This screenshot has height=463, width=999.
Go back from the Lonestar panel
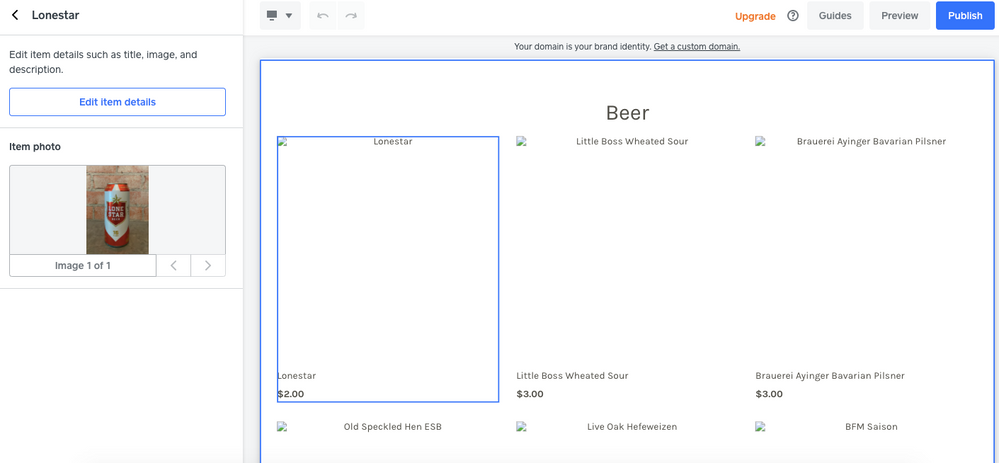click(15, 15)
